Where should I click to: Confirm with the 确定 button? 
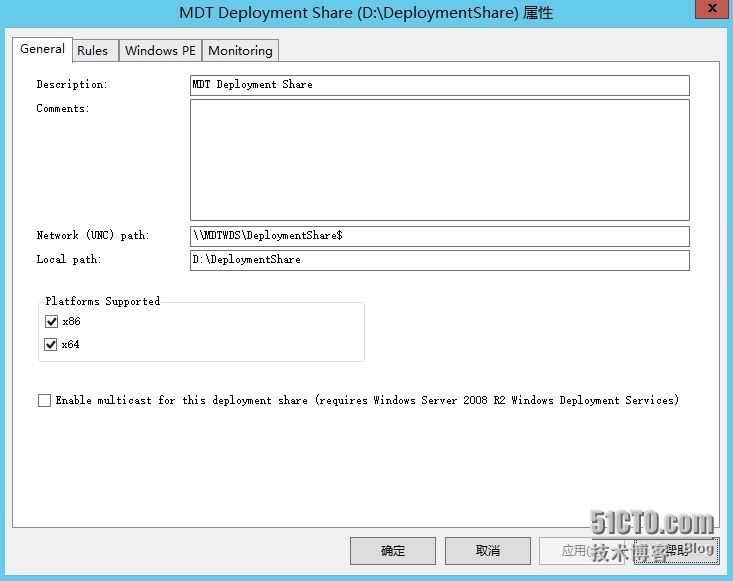pos(393,551)
